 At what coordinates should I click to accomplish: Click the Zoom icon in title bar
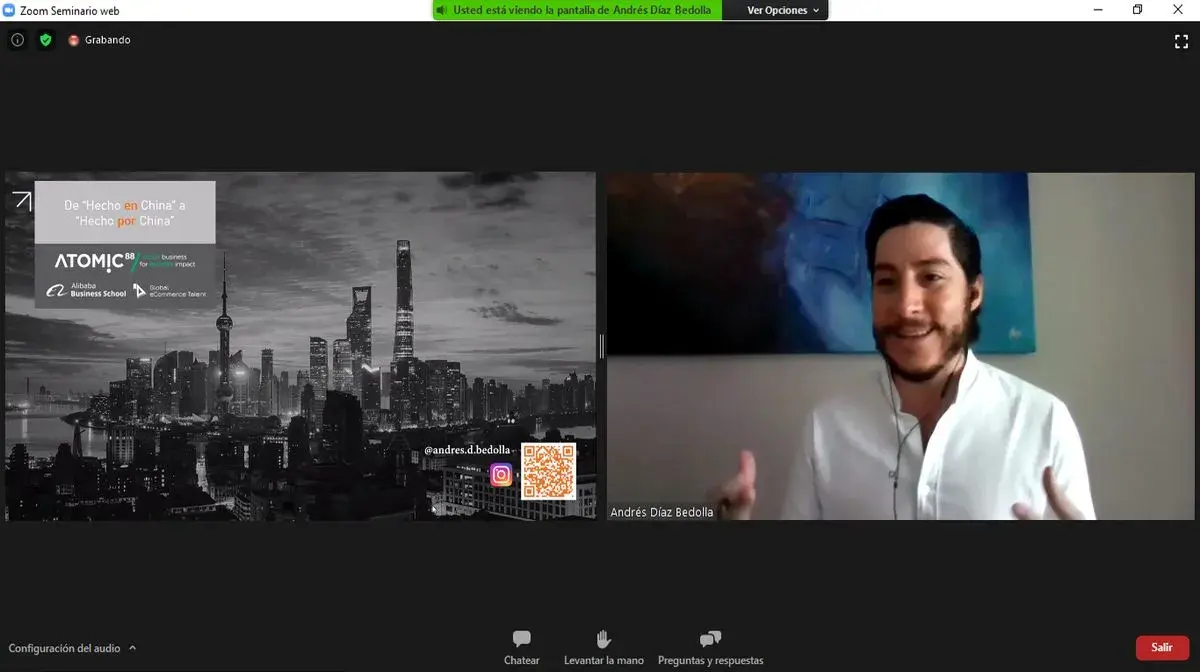tap(9, 10)
